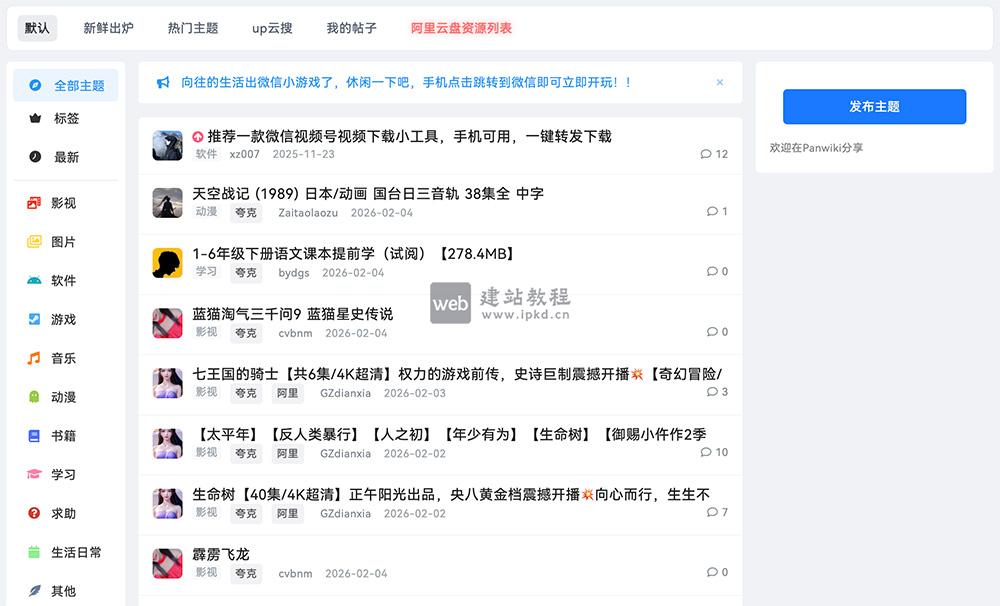This screenshot has width=1000, height=606.
Task: Click the 发布主题 publish button
Action: coord(873,106)
